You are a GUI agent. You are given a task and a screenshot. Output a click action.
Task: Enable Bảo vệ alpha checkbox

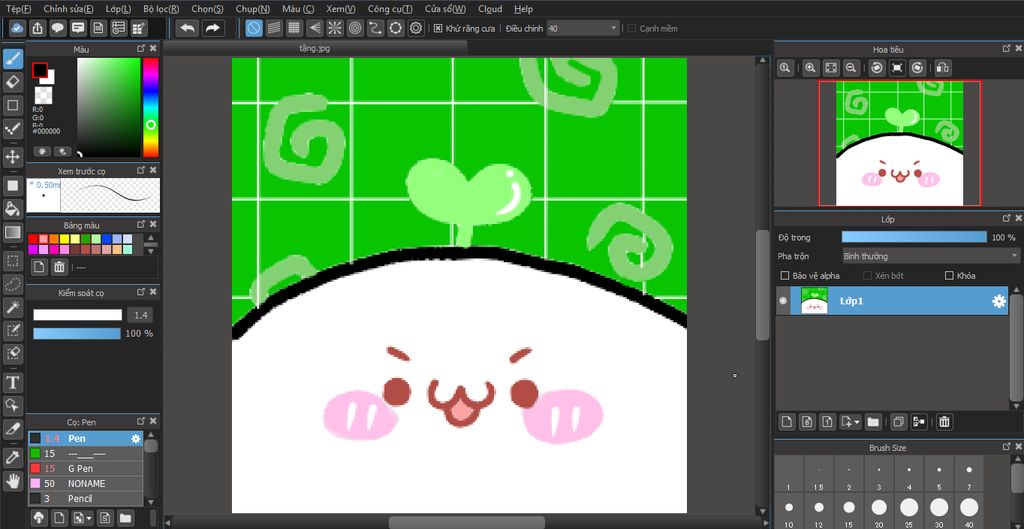785,276
